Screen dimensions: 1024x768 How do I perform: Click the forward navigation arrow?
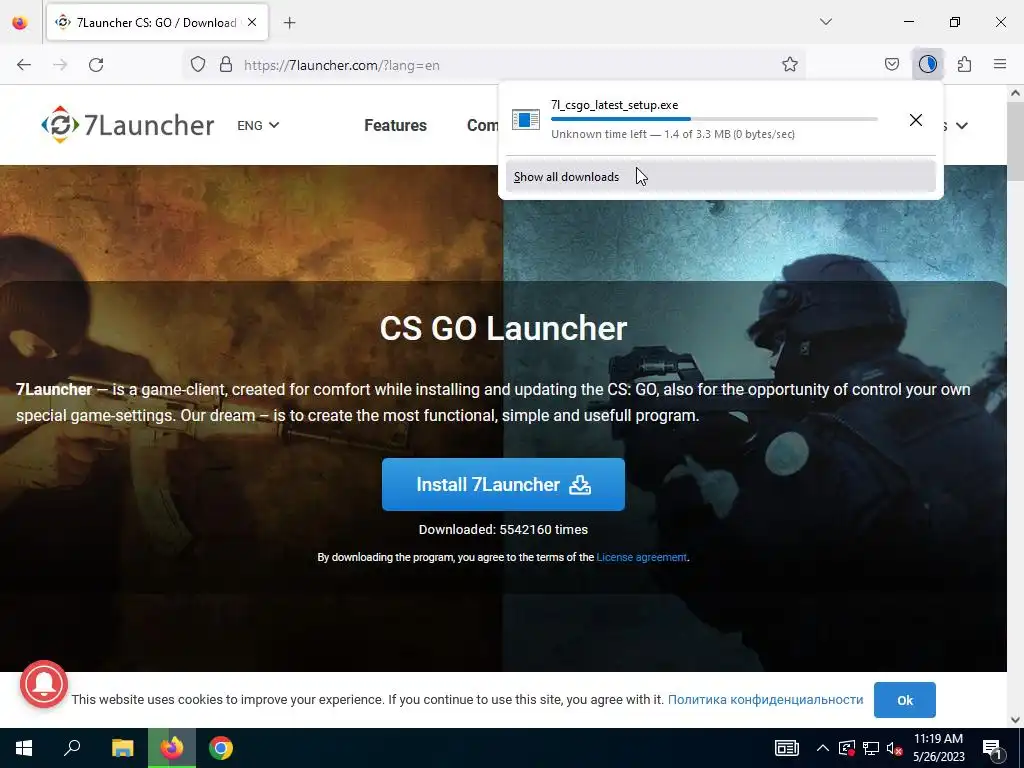(x=60, y=65)
